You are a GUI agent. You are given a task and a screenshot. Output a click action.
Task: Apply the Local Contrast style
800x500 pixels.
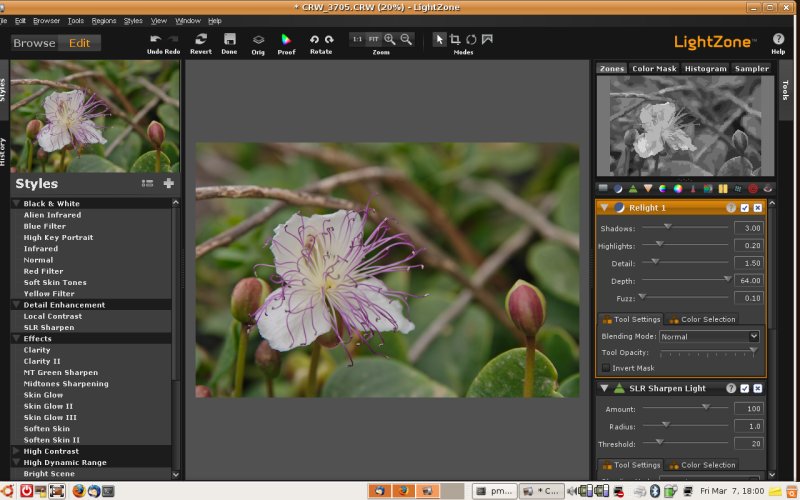point(53,316)
